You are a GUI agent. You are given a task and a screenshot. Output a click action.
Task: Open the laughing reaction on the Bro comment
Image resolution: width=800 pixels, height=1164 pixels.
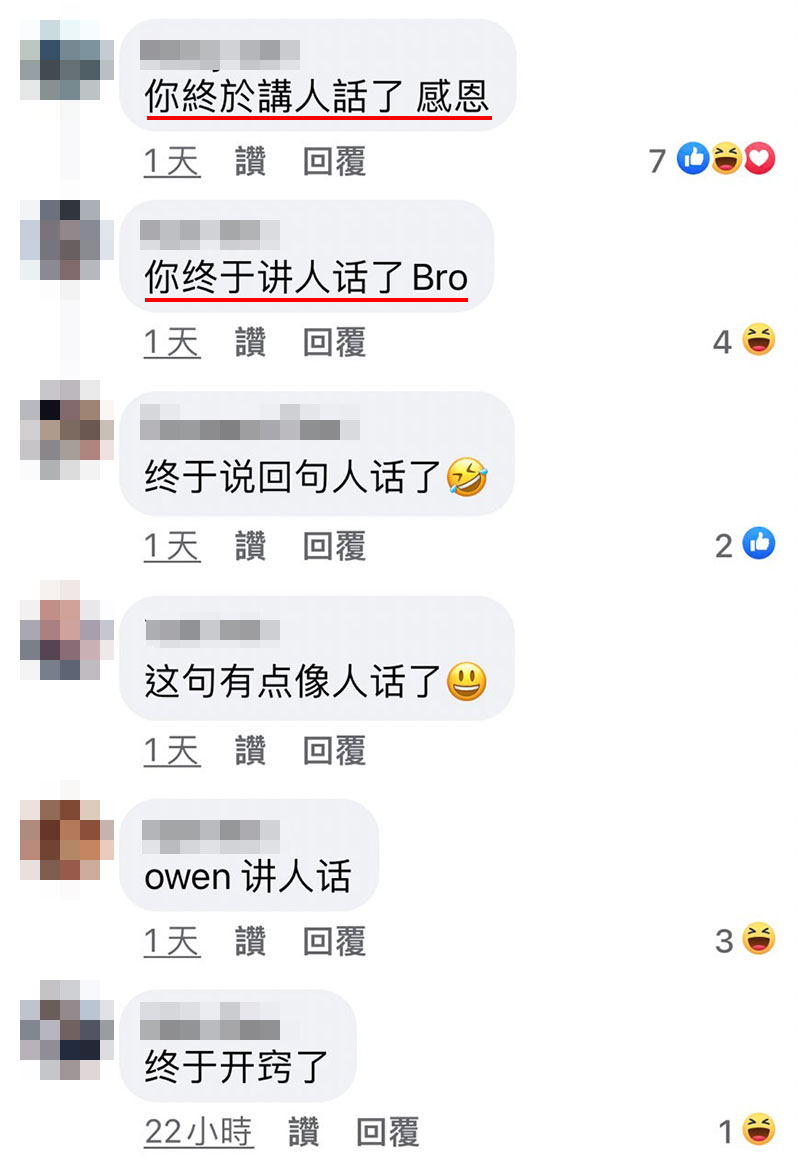tap(758, 339)
